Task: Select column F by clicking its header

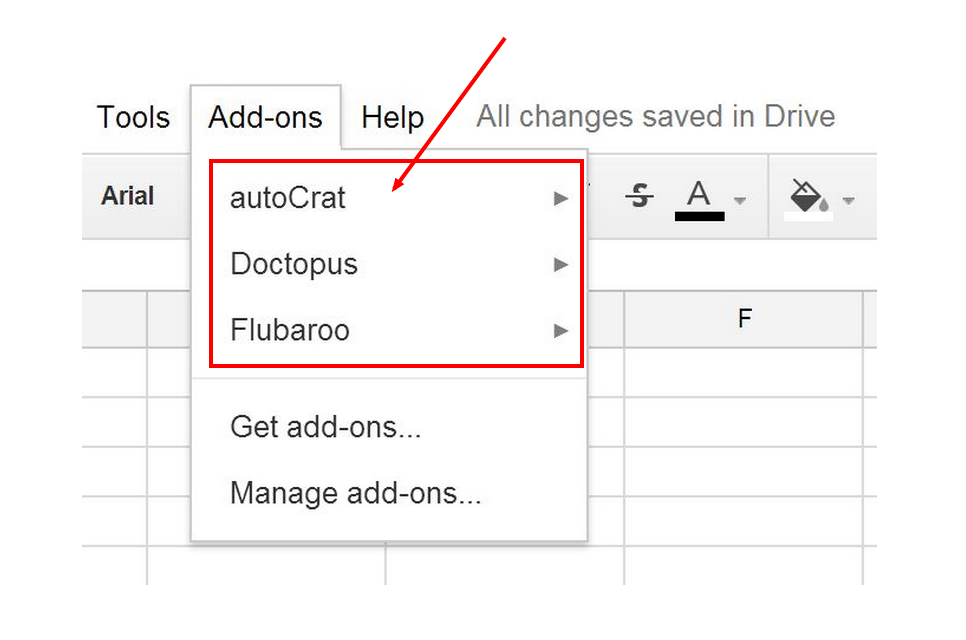Action: pos(744,318)
